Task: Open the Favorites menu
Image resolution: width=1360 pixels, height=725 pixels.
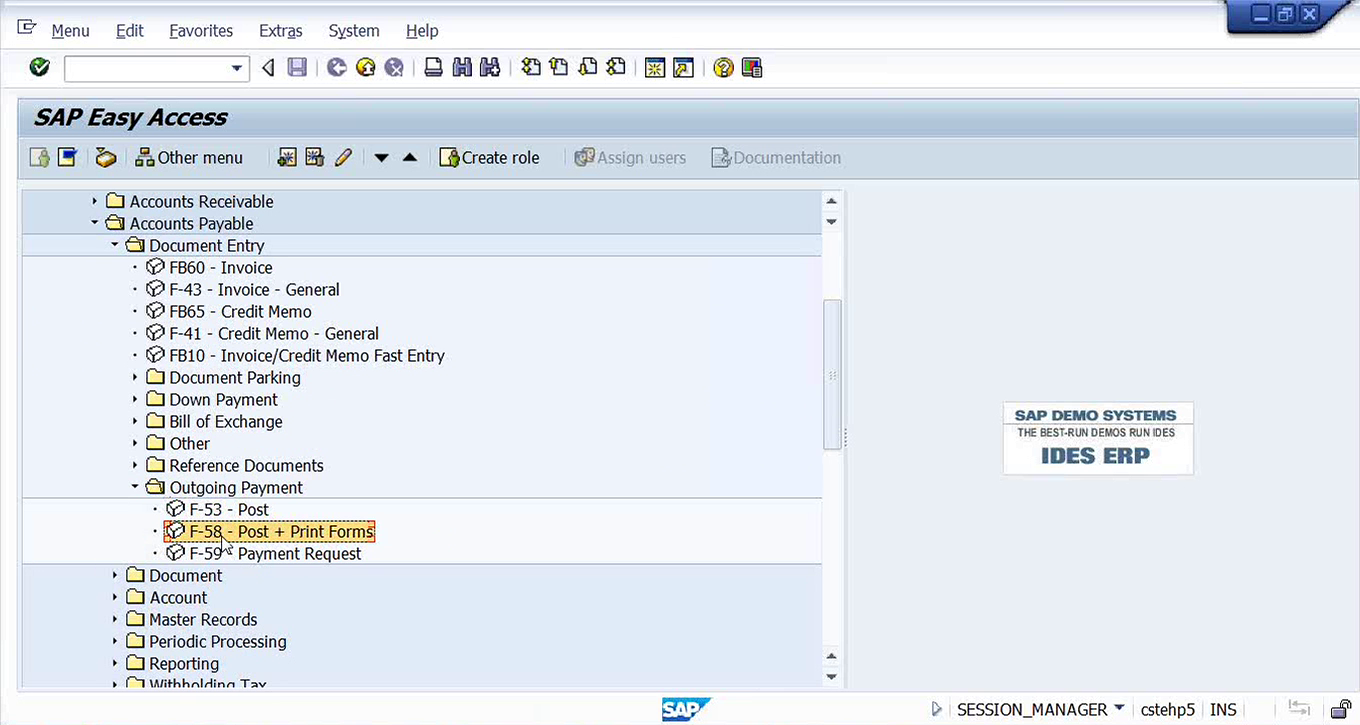Action: [201, 31]
